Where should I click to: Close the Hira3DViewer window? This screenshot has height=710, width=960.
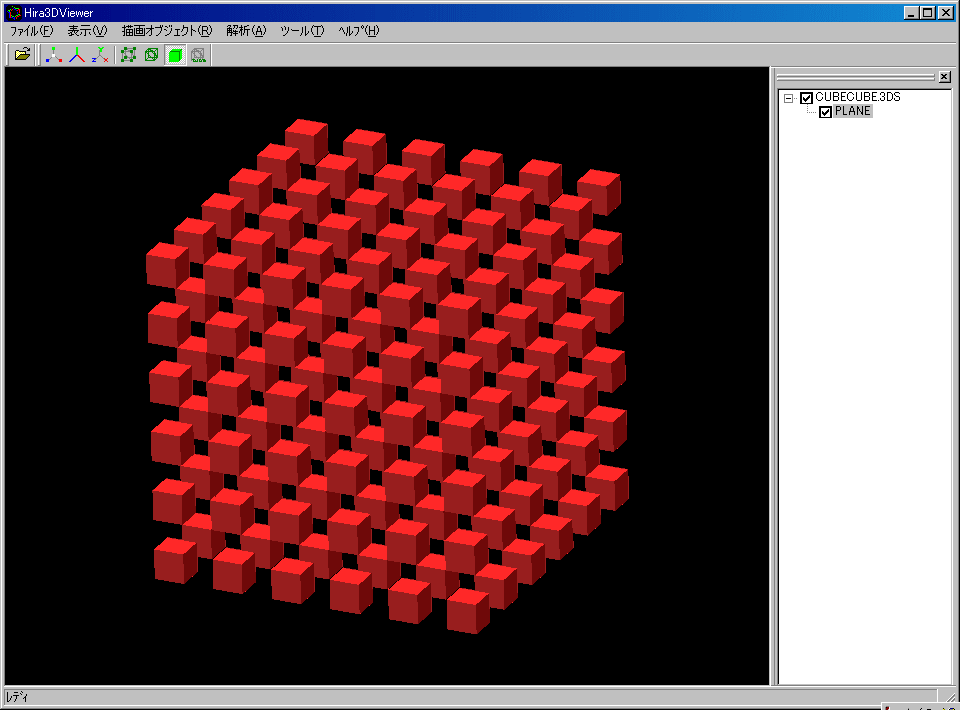pos(946,12)
